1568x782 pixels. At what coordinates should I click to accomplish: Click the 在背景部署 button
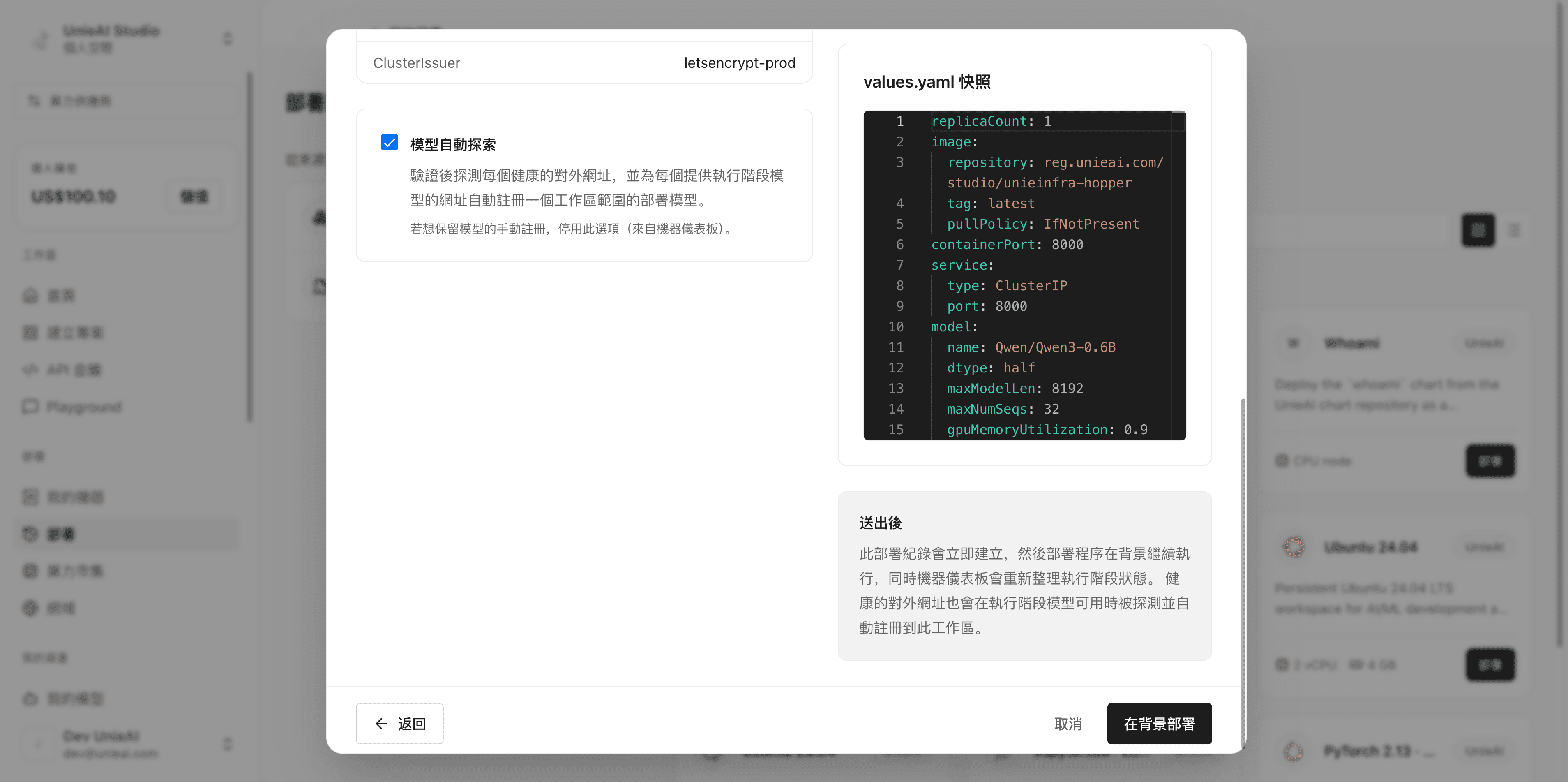(1159, 724)
